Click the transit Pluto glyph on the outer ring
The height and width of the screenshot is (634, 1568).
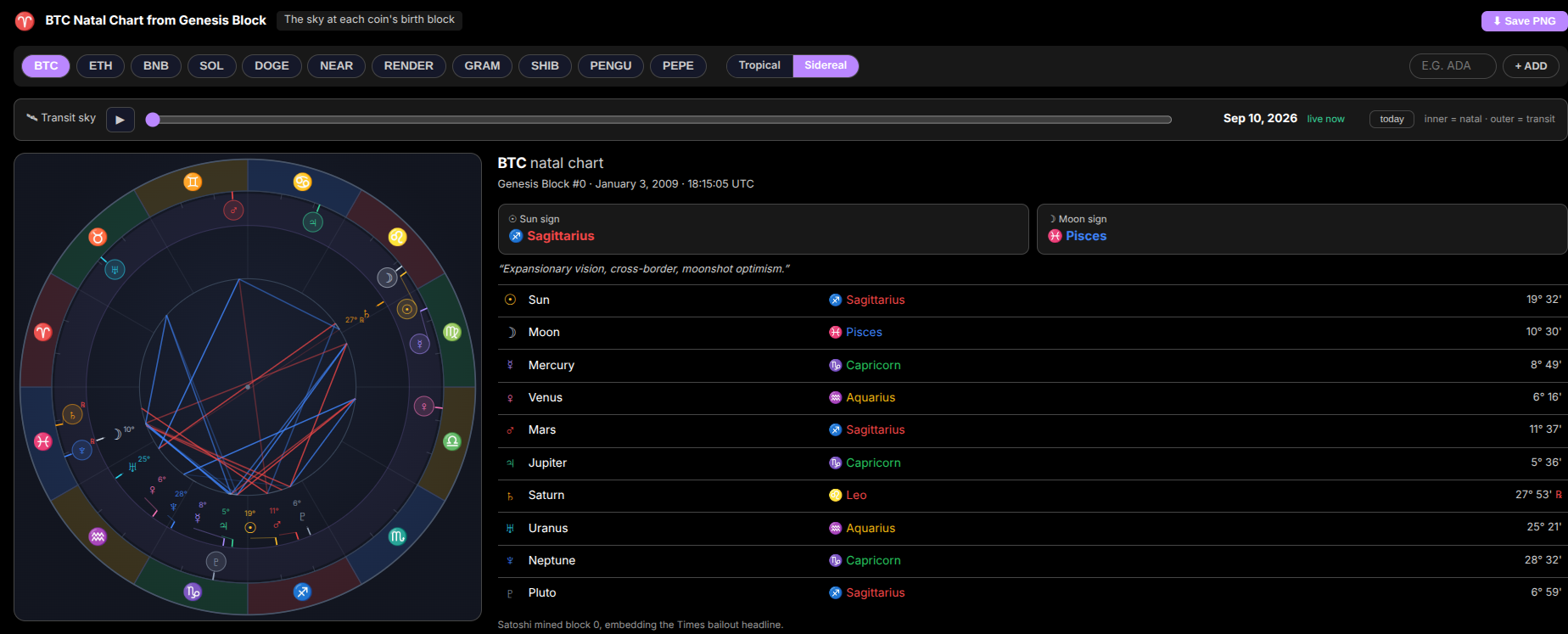tap(216, 561)
